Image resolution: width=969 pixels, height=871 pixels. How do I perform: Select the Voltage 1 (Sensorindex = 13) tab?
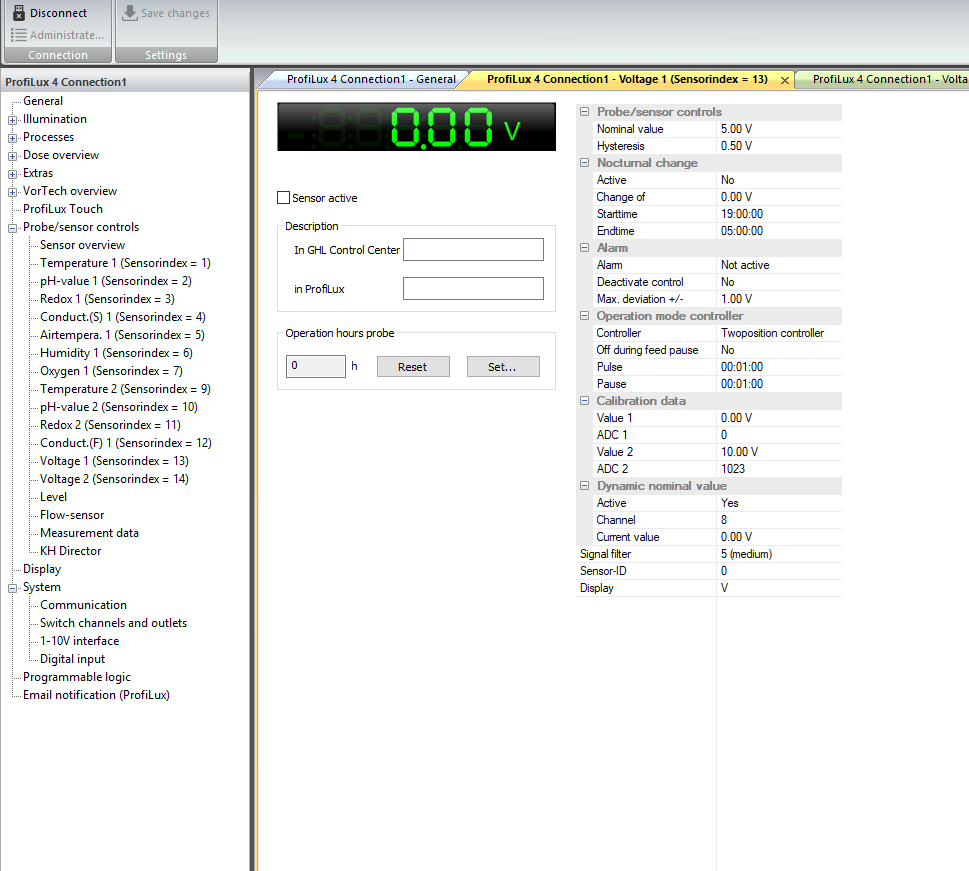(x=627, y=79)
